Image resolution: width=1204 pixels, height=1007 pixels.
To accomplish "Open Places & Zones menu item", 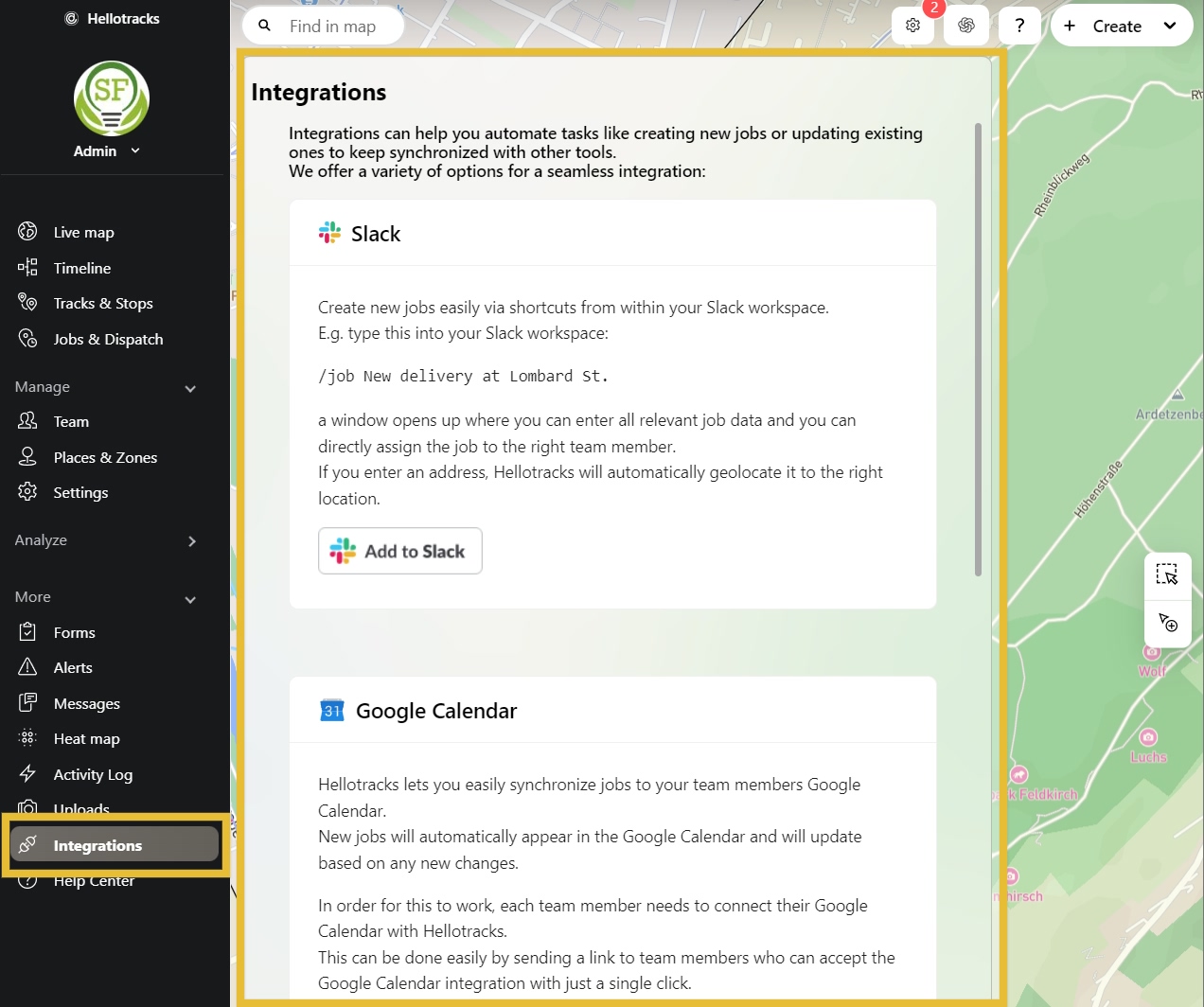I will pyautogui.click(x=105, y=457).
